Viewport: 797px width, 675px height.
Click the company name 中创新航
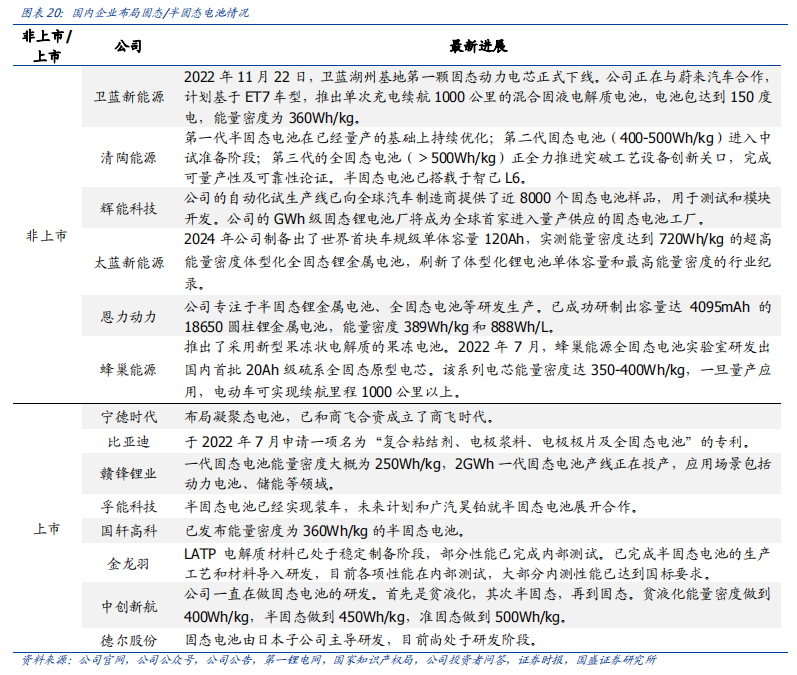[x=129, y=606]
